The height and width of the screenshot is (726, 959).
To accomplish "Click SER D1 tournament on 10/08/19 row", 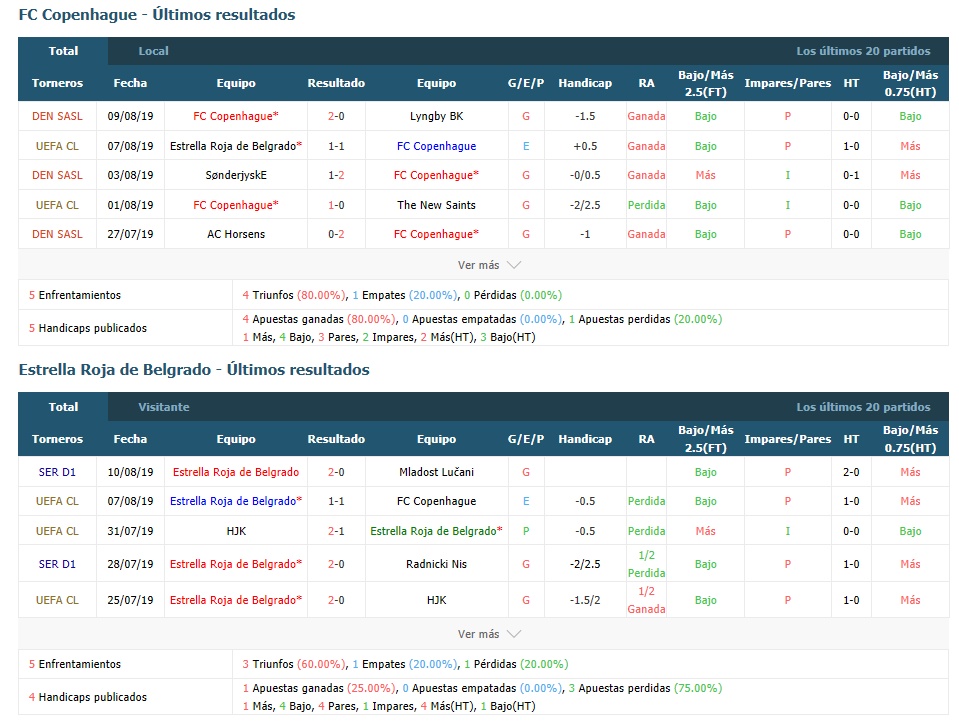I will coord(57,472).
